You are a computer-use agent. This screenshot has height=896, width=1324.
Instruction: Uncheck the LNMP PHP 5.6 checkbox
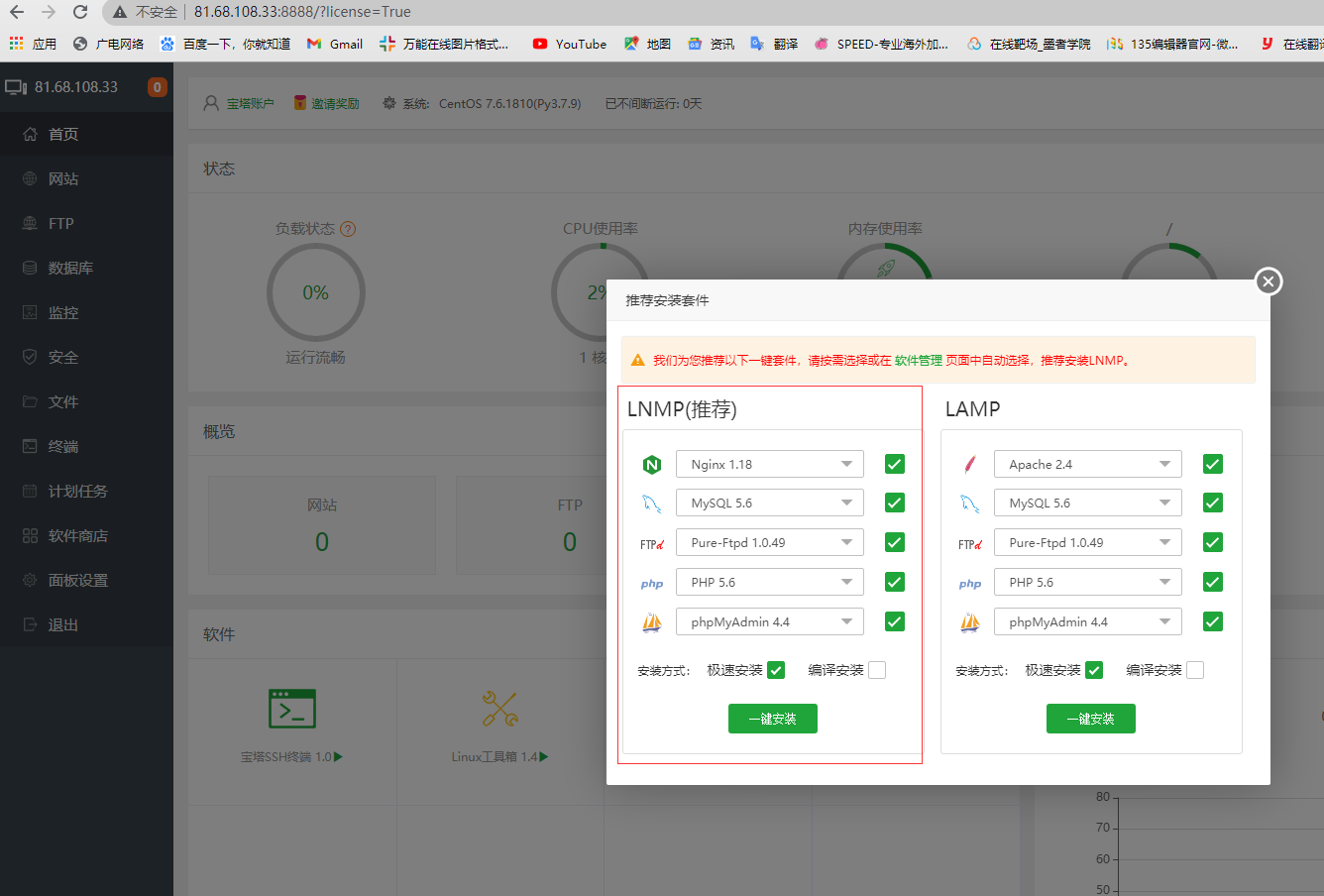click(x=895, y=582)
